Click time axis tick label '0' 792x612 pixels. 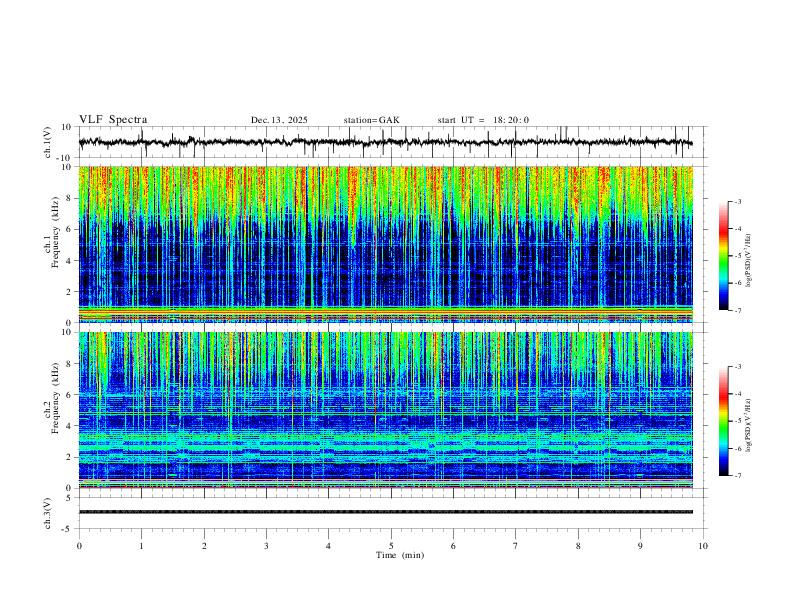79,546
